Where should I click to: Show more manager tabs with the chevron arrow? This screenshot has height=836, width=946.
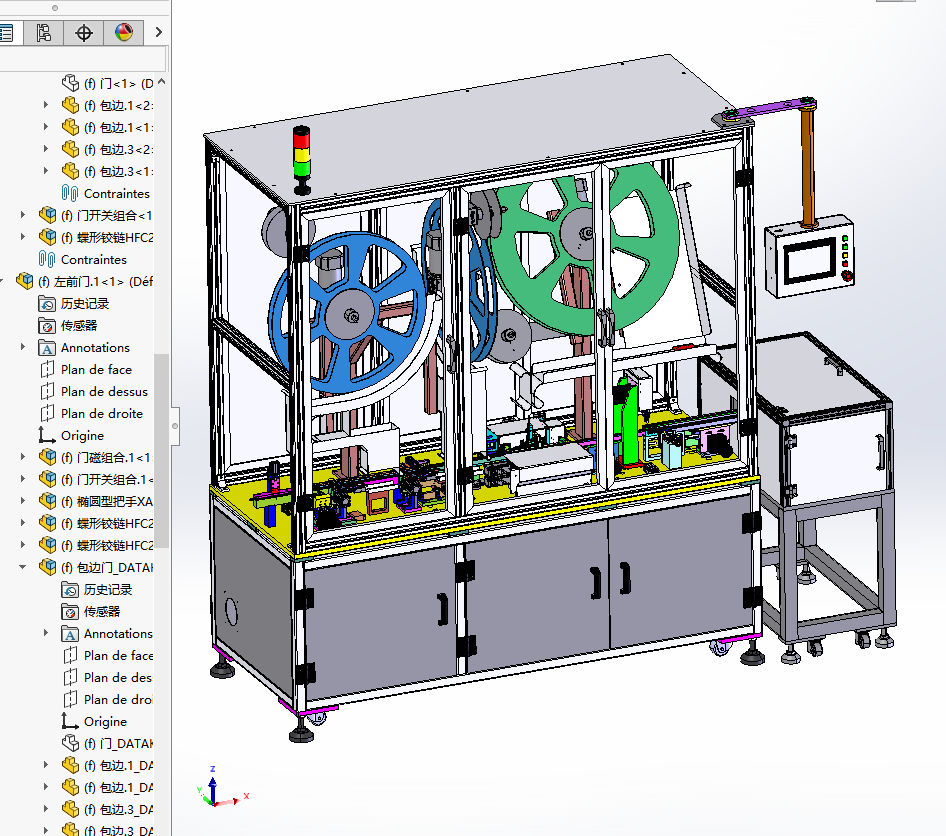click(158, 33)
